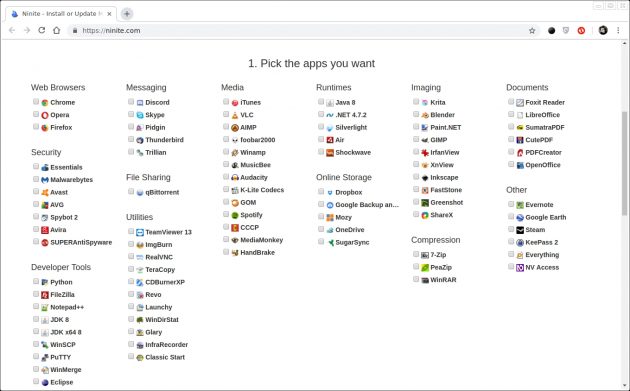Click the Google Earth icon
Viewport: 630px width, 391px height.
click(520, 218)
